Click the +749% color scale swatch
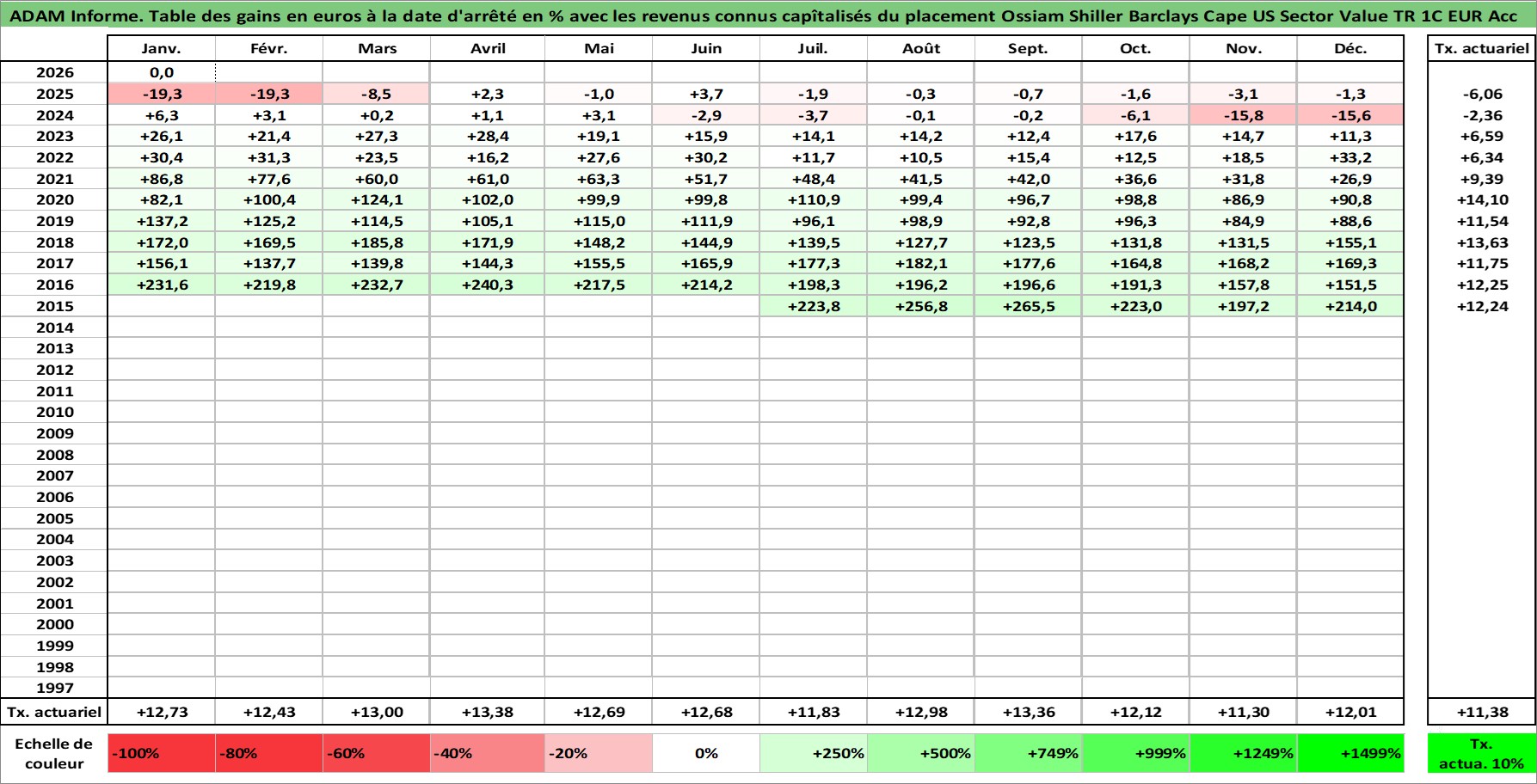1537x784 pixels. pyautogui.click(x=1029, y=753)
